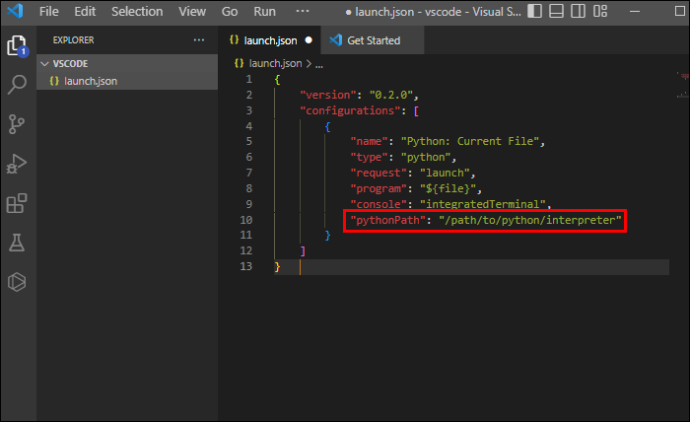Click line number 10 in the gutter

(x=246, y=220)
